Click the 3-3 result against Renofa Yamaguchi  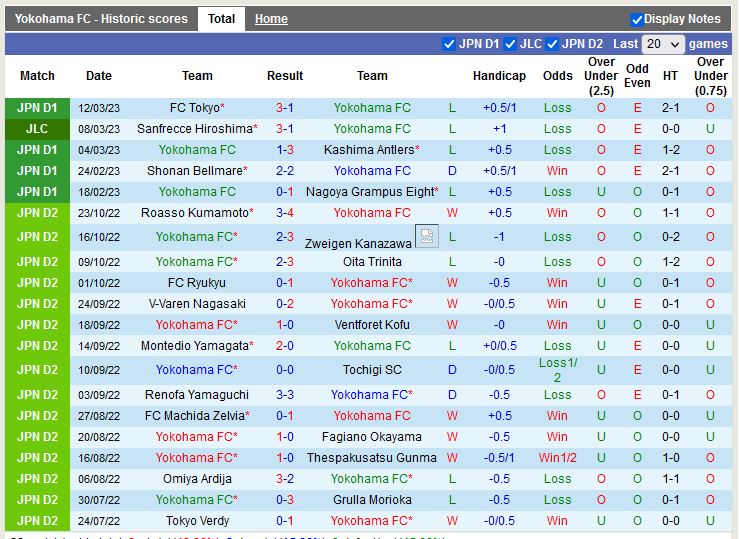tap(285, 395)
